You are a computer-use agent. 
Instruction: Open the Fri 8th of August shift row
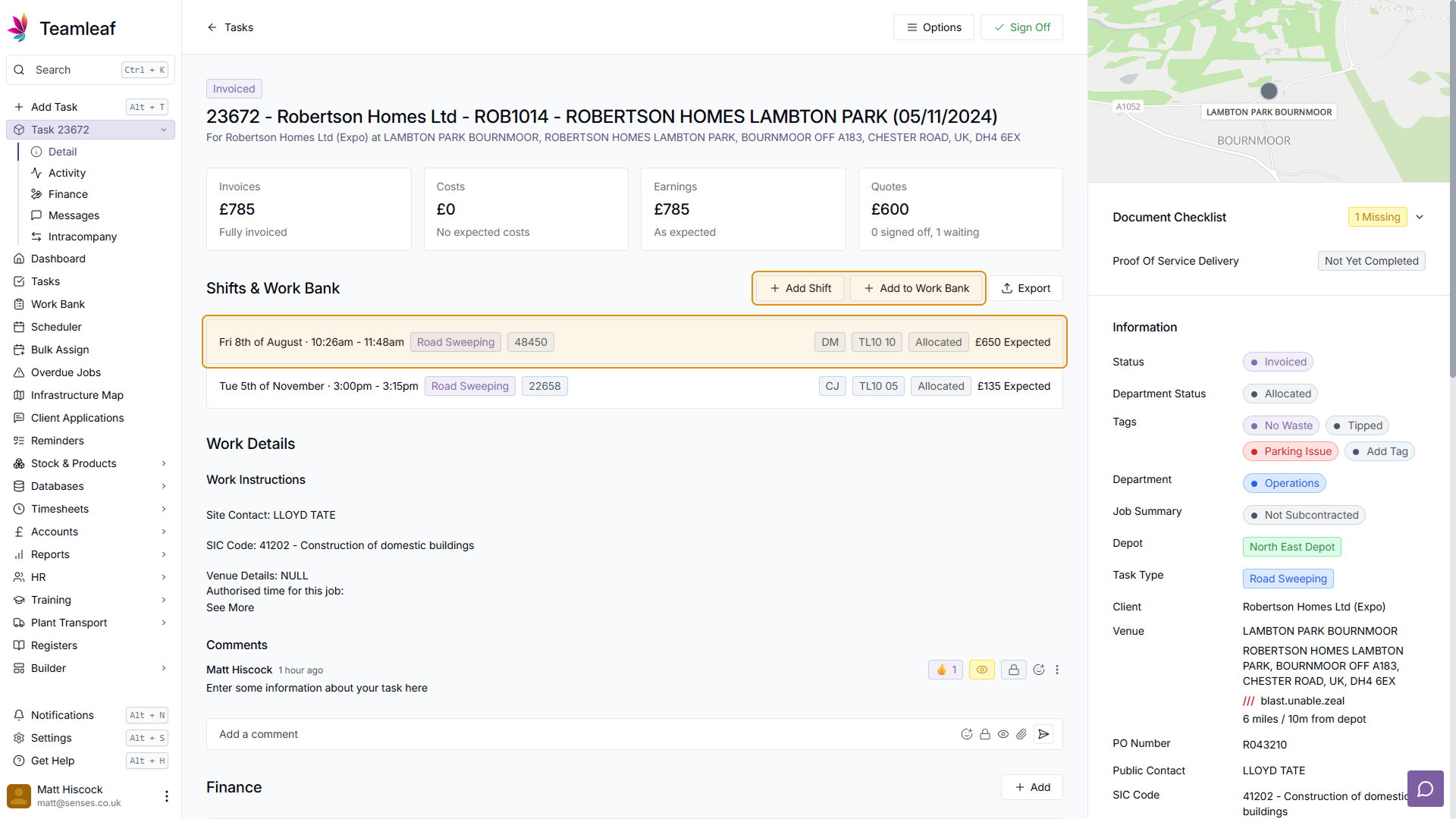(x=635, y=342)
